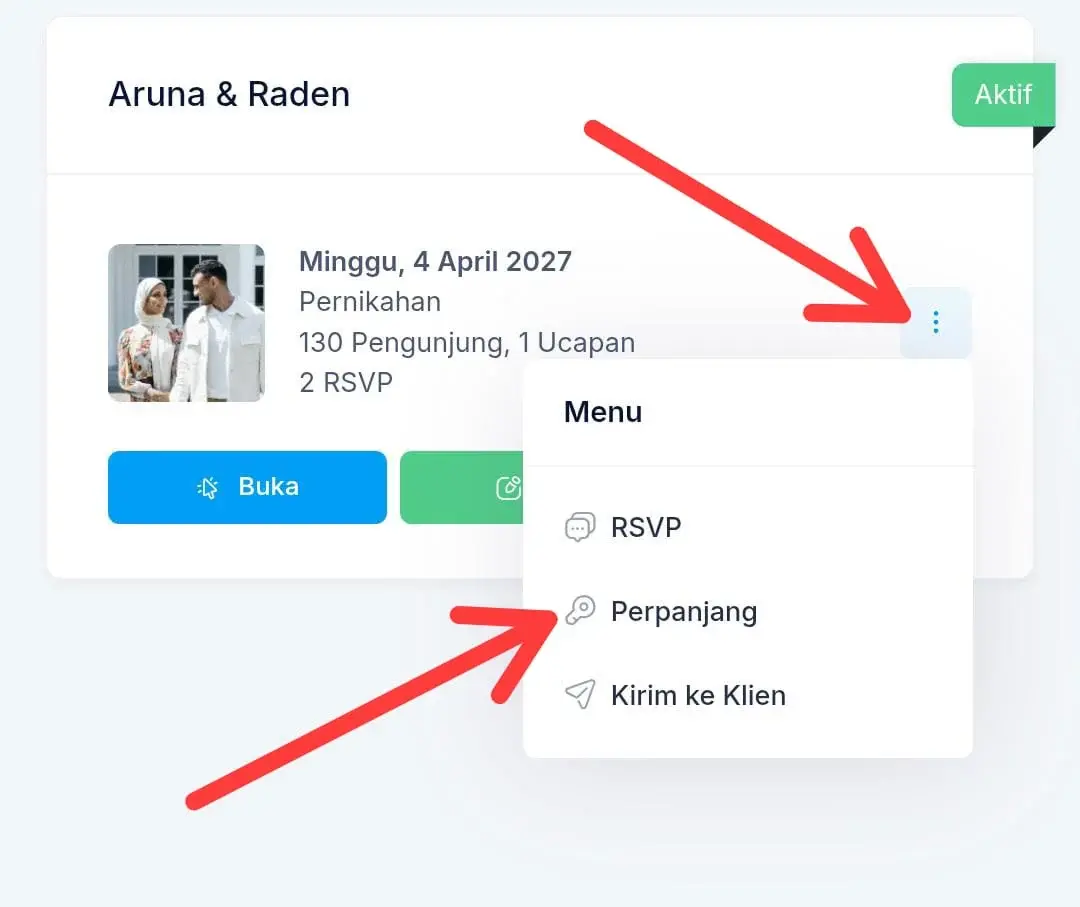This screenshot has height=907, width=1080.
Task: Click the 130 Pengunjung, 1 Ucapan stats
Action: coord(467,342)
